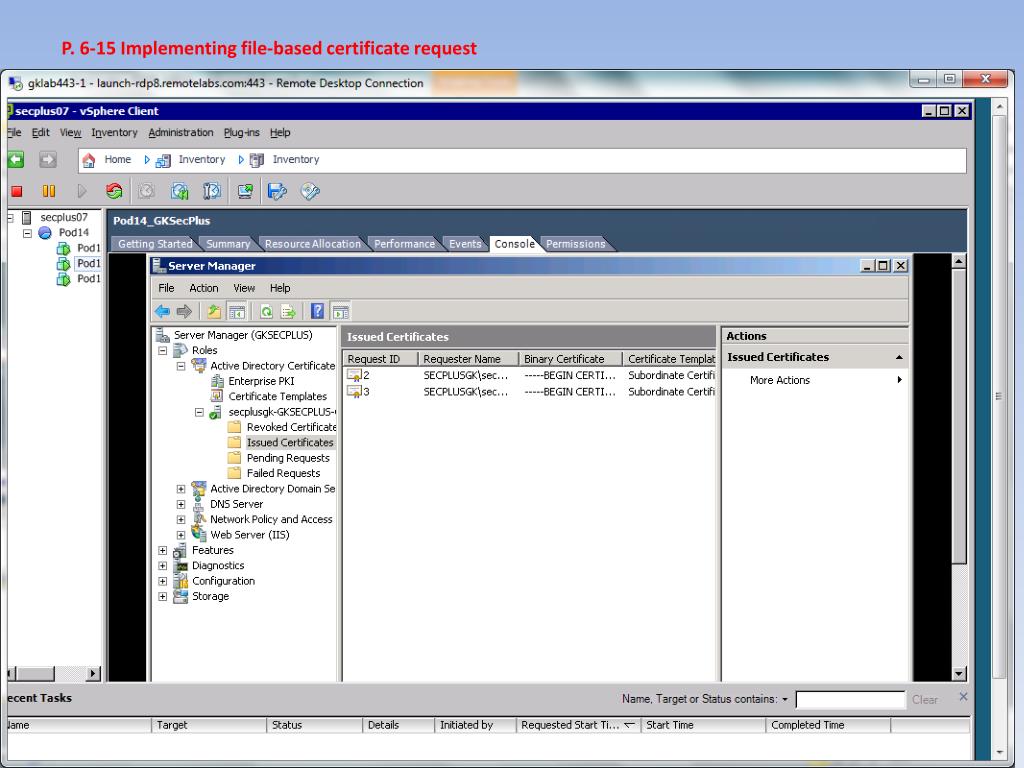Screen dimensions: 1024x768
Task: Expand the Configuration node
Action: [163, 581]
